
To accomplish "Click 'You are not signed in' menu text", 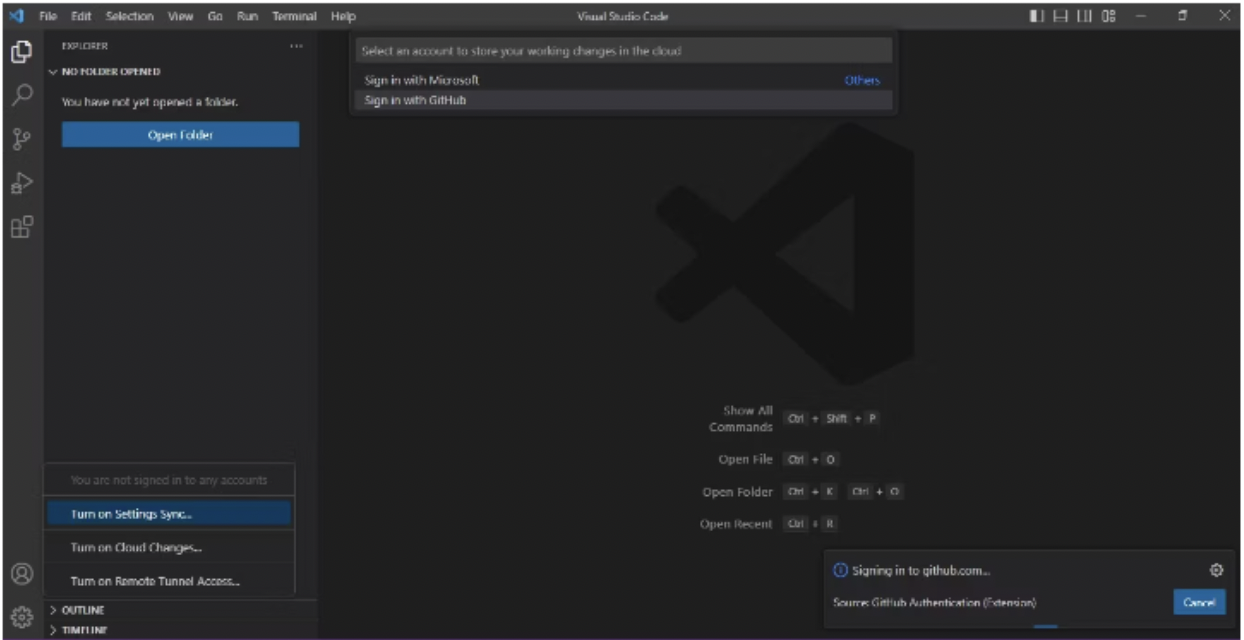I will [169, 480].
